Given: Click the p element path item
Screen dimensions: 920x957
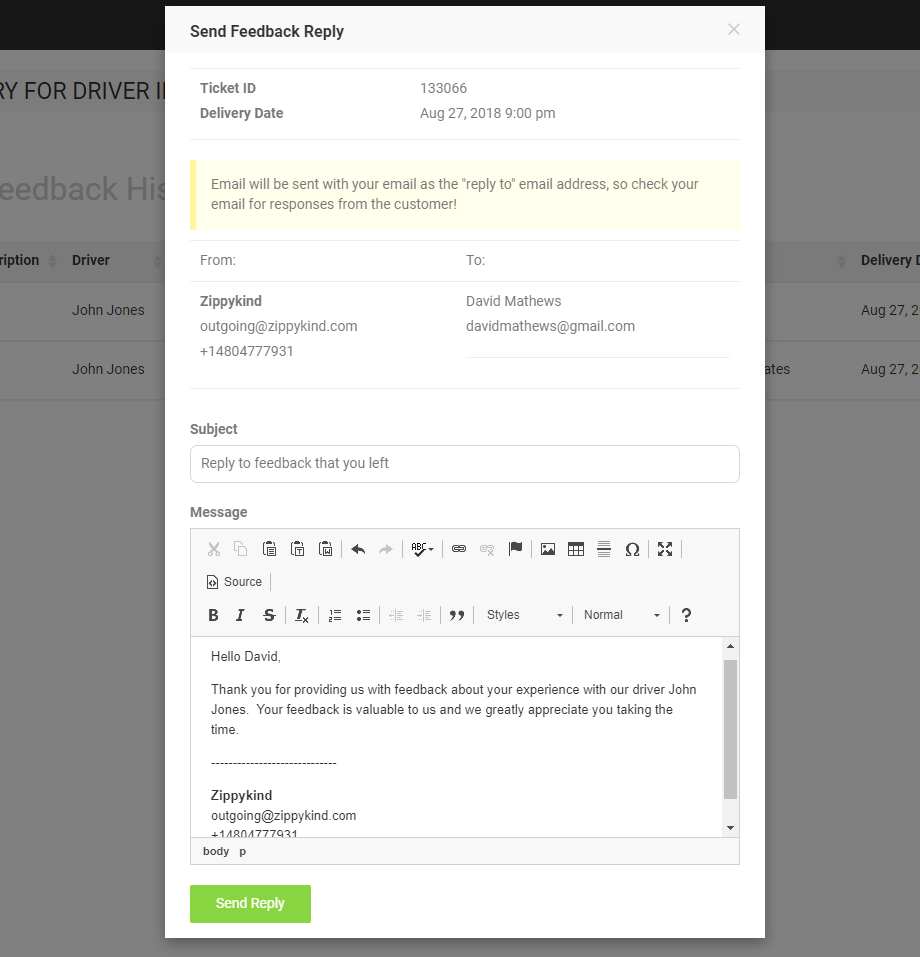Looking at the screenshot, I should tap(242, 851).
